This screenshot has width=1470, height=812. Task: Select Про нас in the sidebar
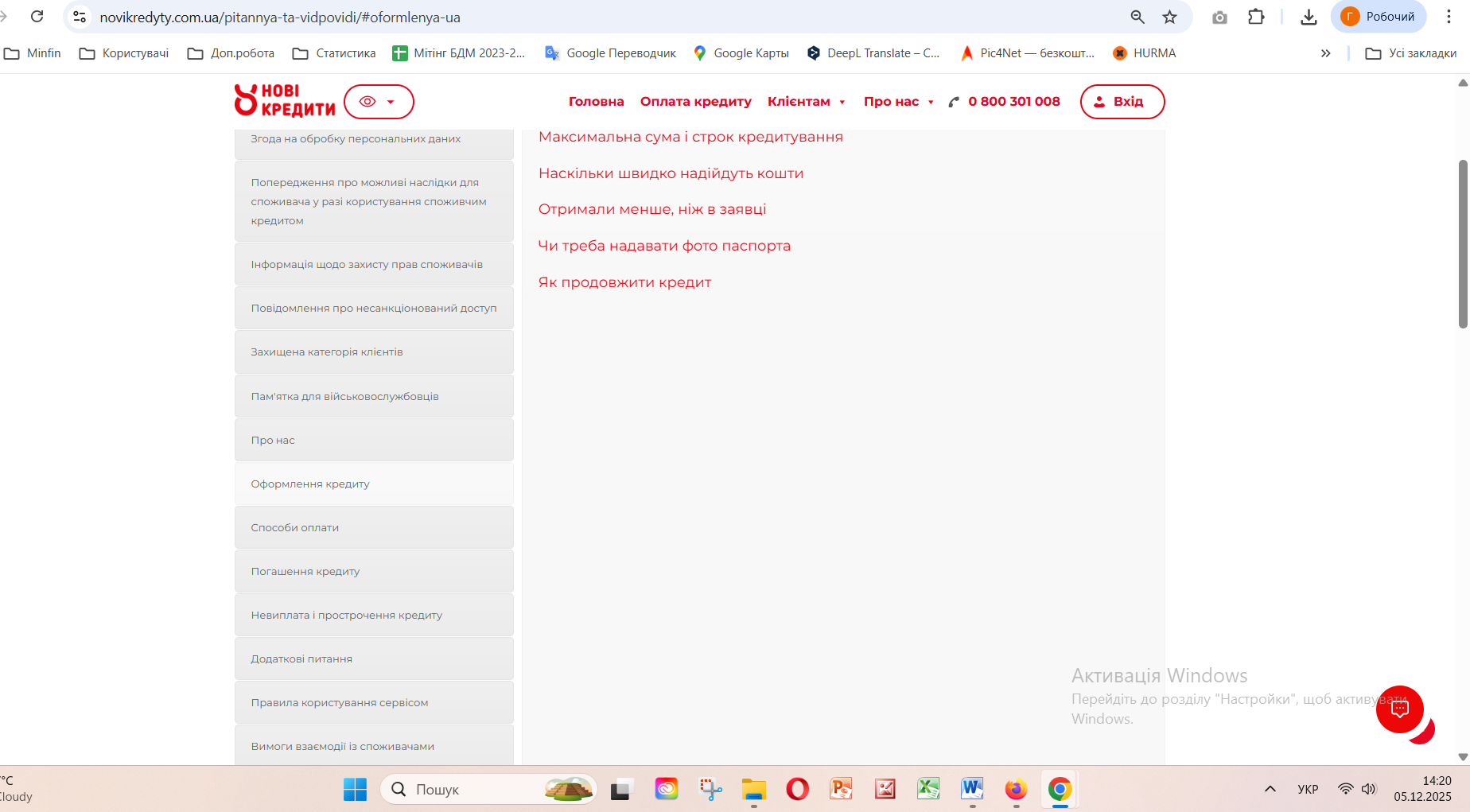(x=374, y=440)
